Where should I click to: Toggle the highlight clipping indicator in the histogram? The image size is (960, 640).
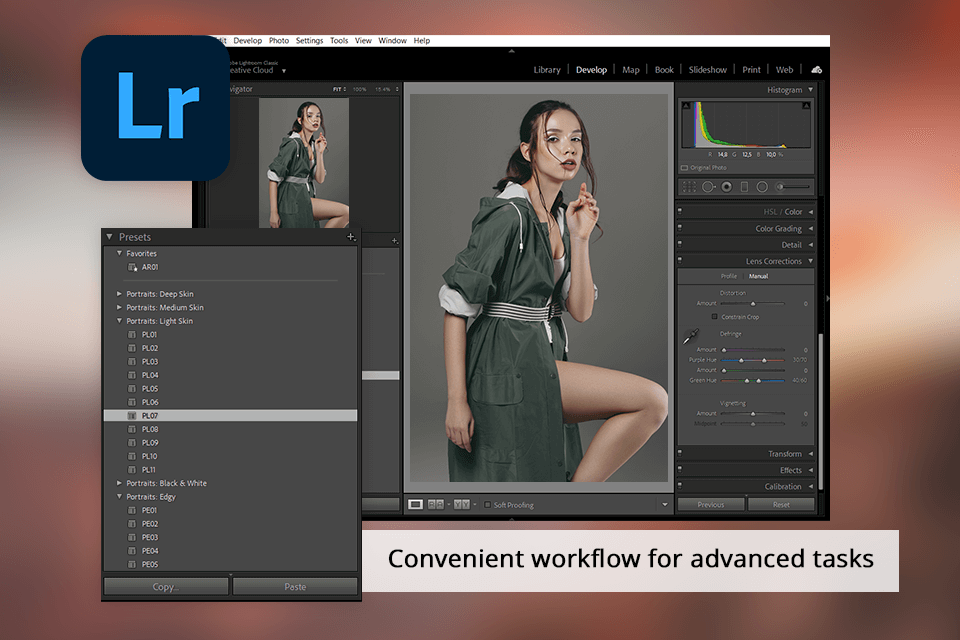806,106
